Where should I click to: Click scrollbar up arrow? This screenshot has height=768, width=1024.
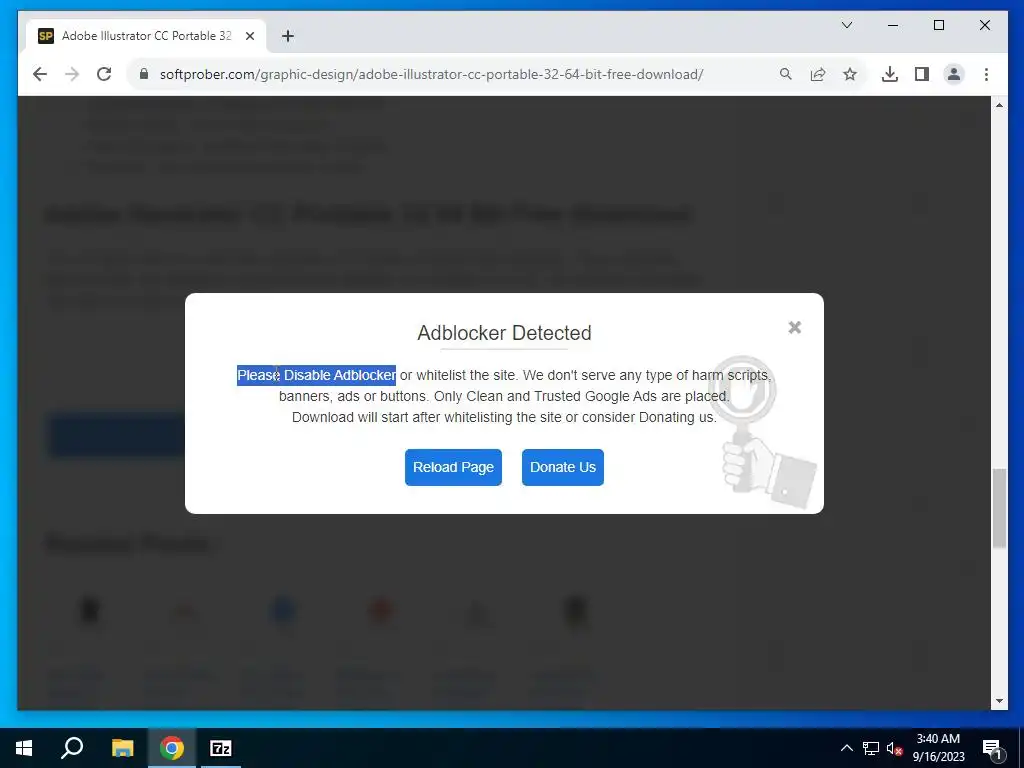pos(999,105)
